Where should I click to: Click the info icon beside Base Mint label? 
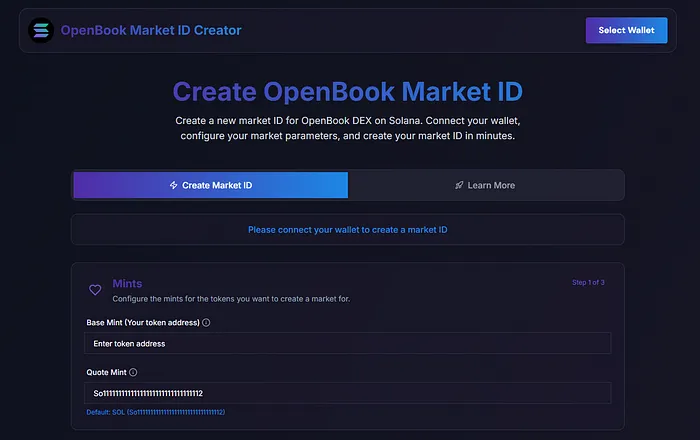pyautogui.click(x=206, y=323)
